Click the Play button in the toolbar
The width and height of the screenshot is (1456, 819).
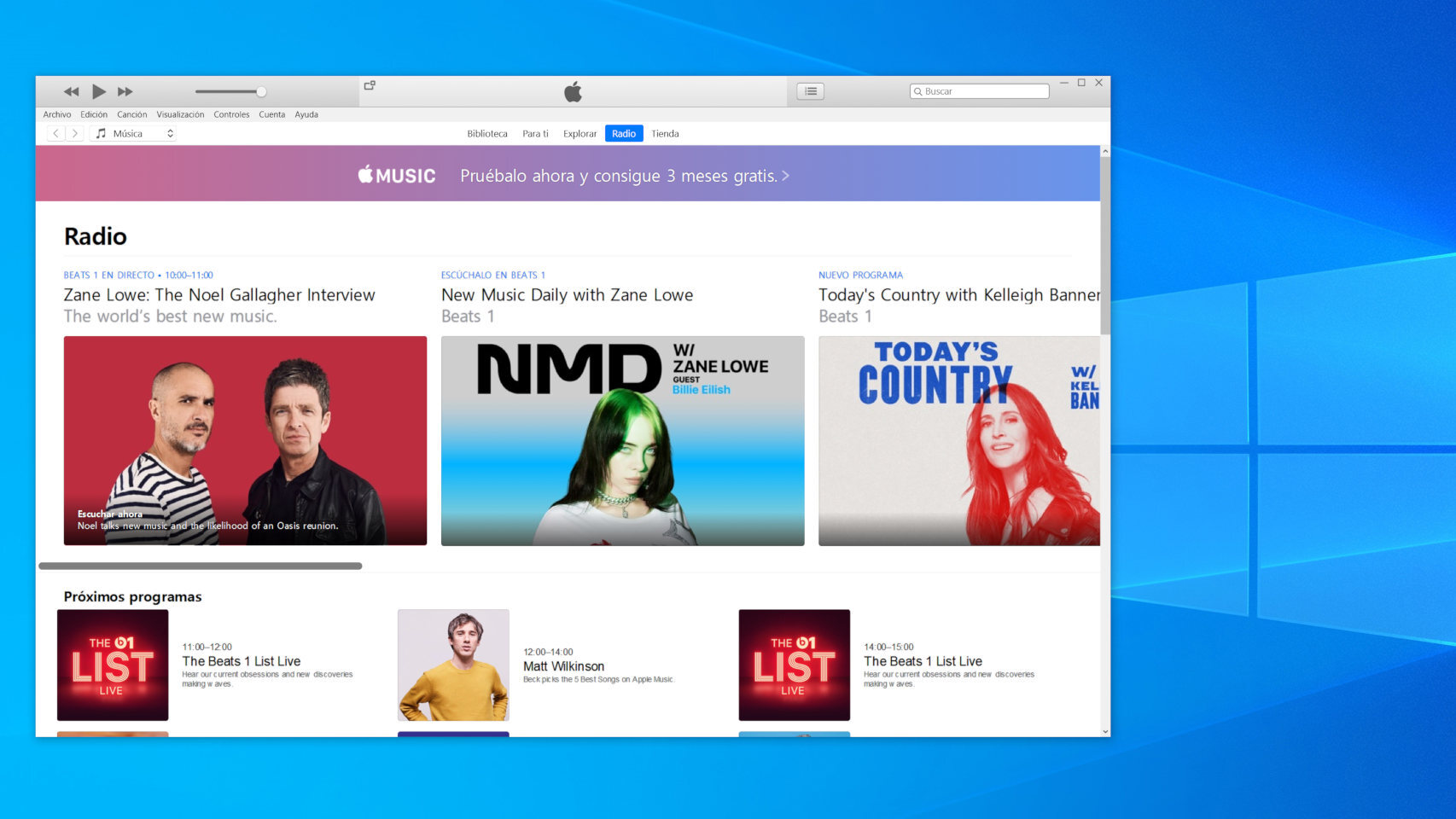[99, 91]
